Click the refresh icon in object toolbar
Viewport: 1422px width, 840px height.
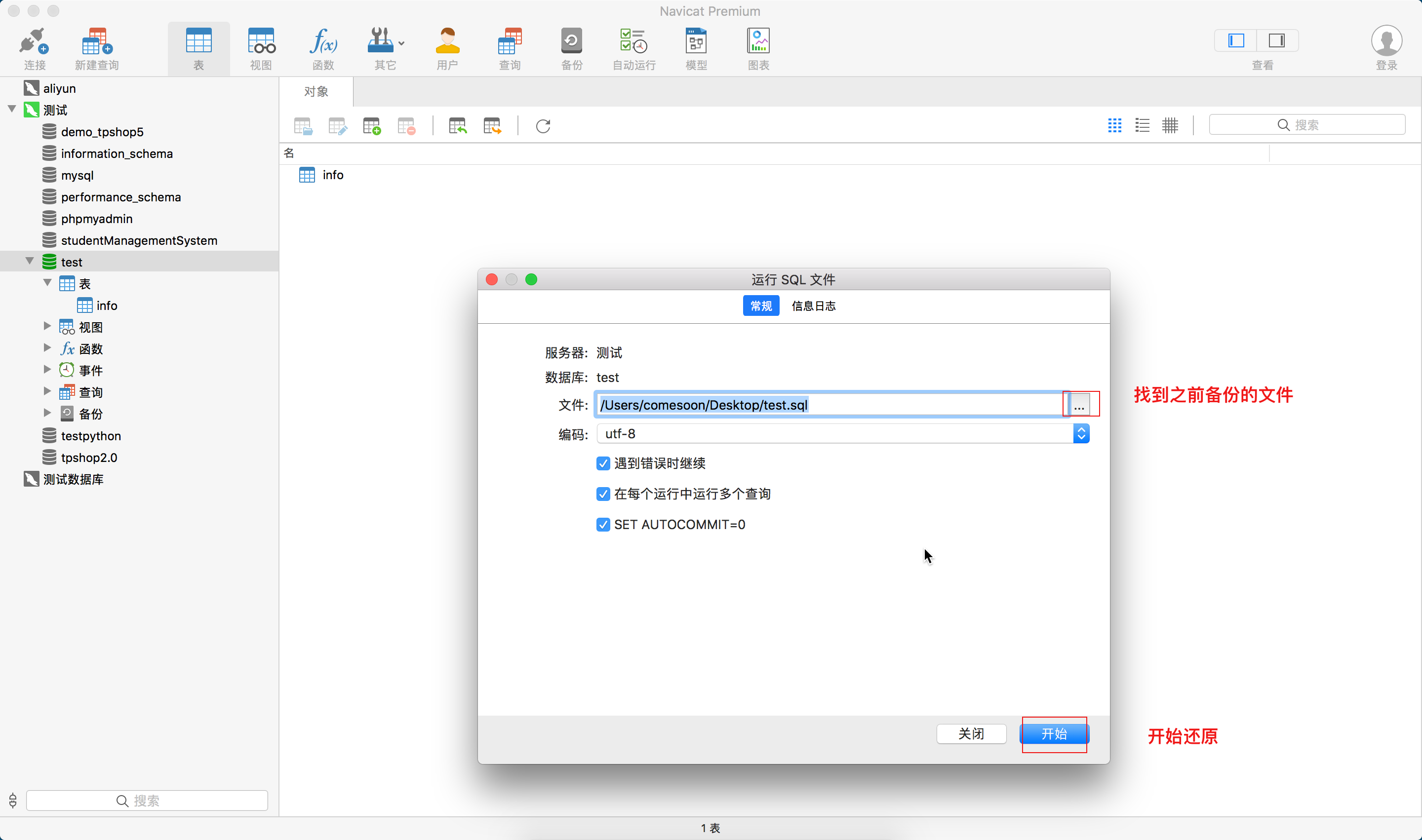(x=543, y=126)
